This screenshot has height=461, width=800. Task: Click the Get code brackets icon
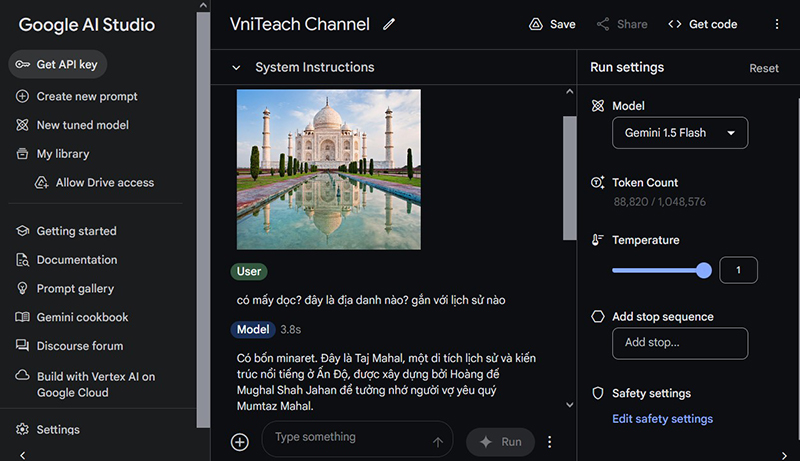coord(675,24)
